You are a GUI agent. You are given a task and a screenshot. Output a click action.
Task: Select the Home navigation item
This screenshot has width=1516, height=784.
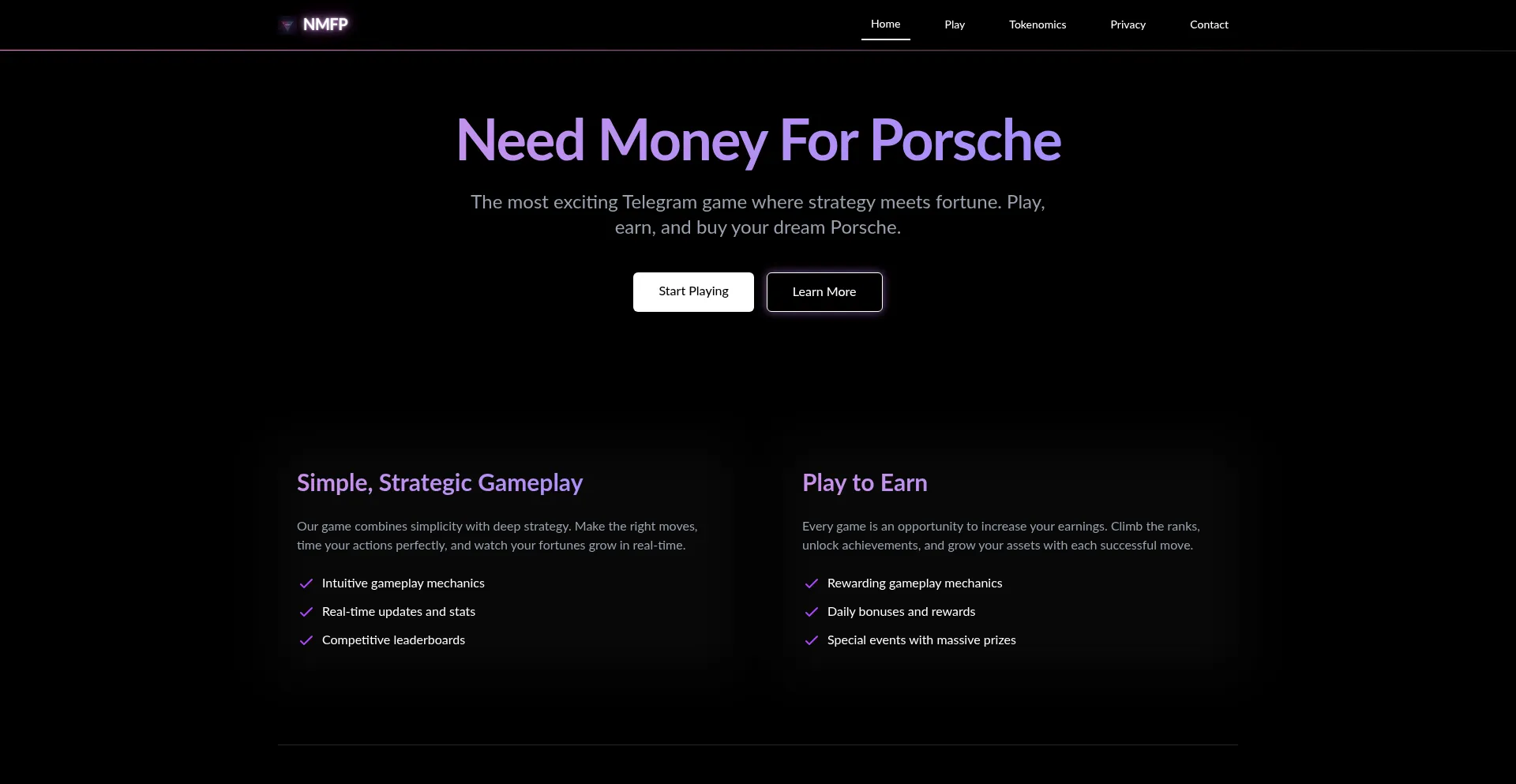point(884,24)
